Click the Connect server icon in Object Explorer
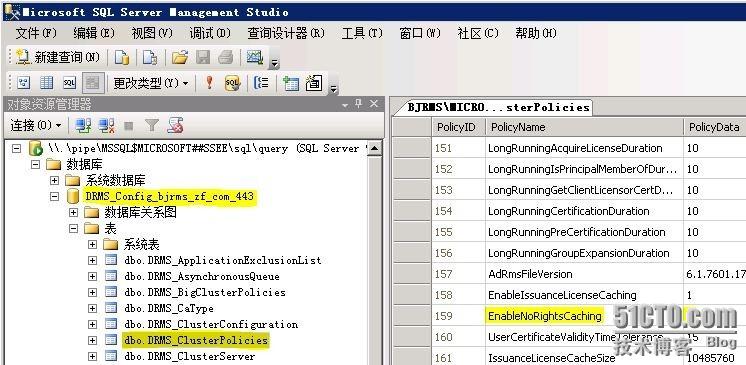This screenshot has width=746, height=365. coord(83,126)
